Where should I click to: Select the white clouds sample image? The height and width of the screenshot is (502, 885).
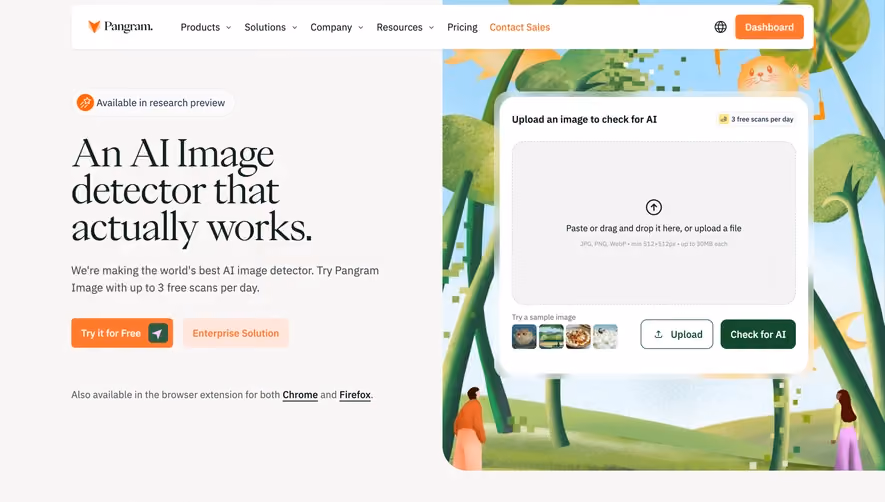click(x=605, y=337)
